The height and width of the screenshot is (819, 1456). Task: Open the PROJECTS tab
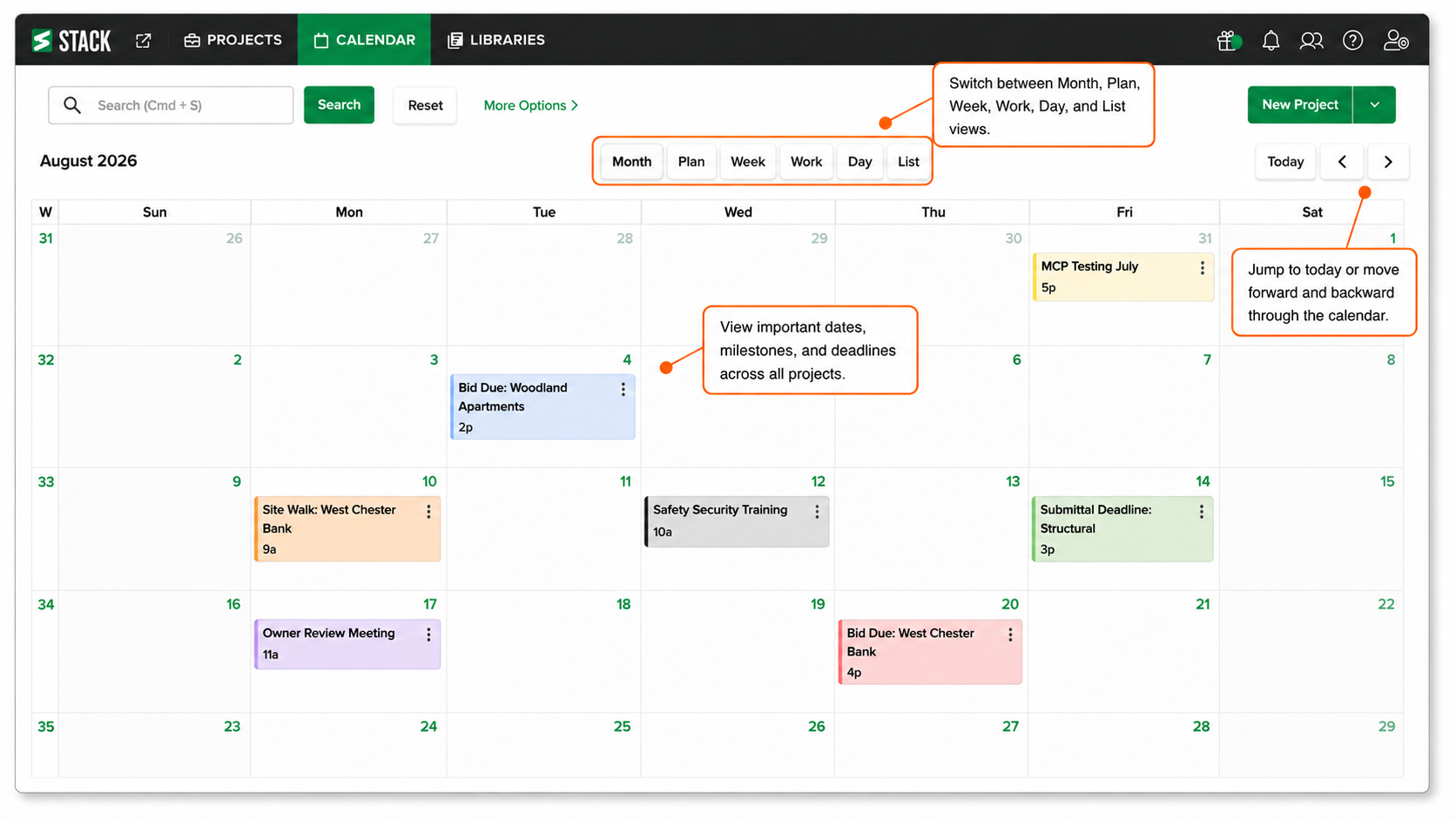[233, 40]
